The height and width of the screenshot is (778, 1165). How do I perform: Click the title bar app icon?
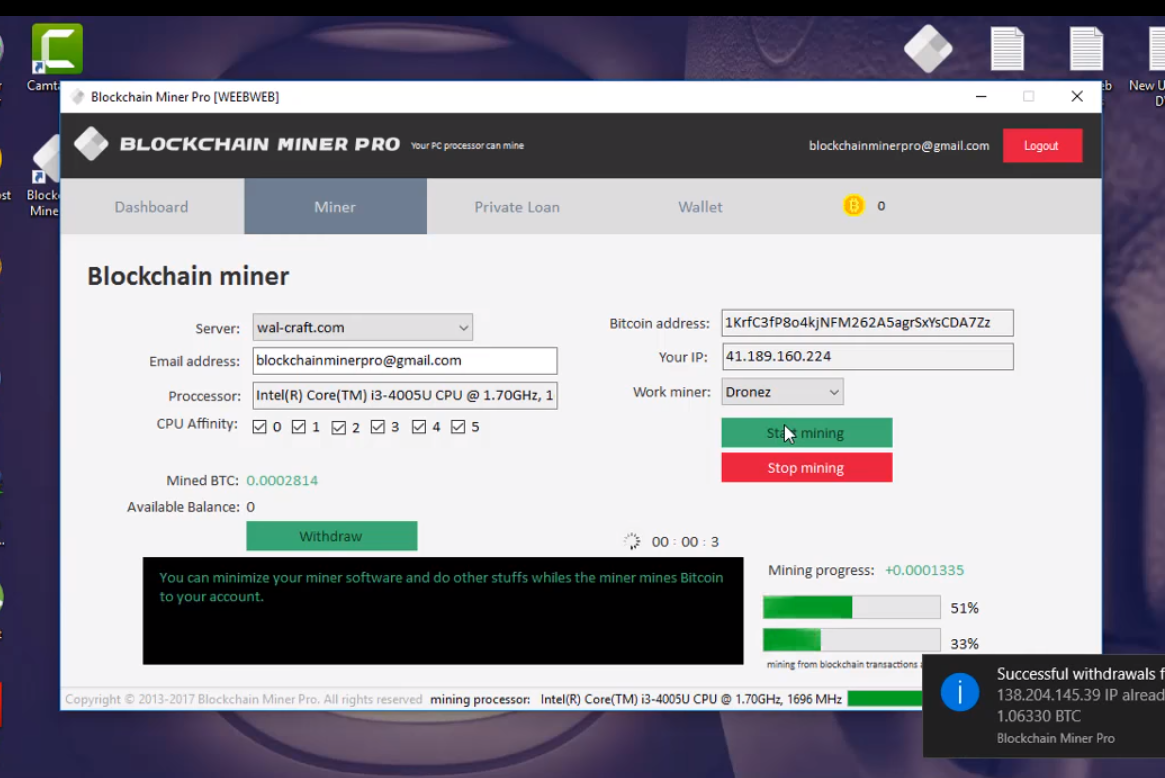pos(78,97)
